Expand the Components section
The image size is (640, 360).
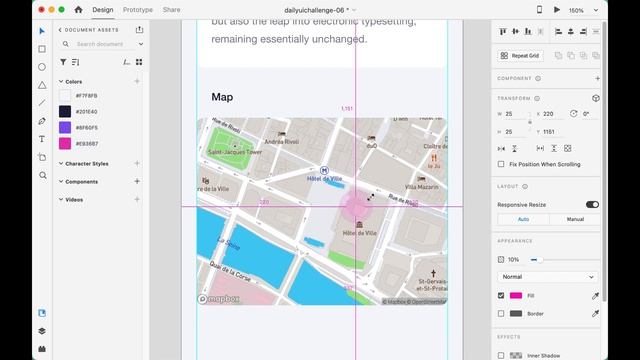pyautogui.click(x=61, y=181)
